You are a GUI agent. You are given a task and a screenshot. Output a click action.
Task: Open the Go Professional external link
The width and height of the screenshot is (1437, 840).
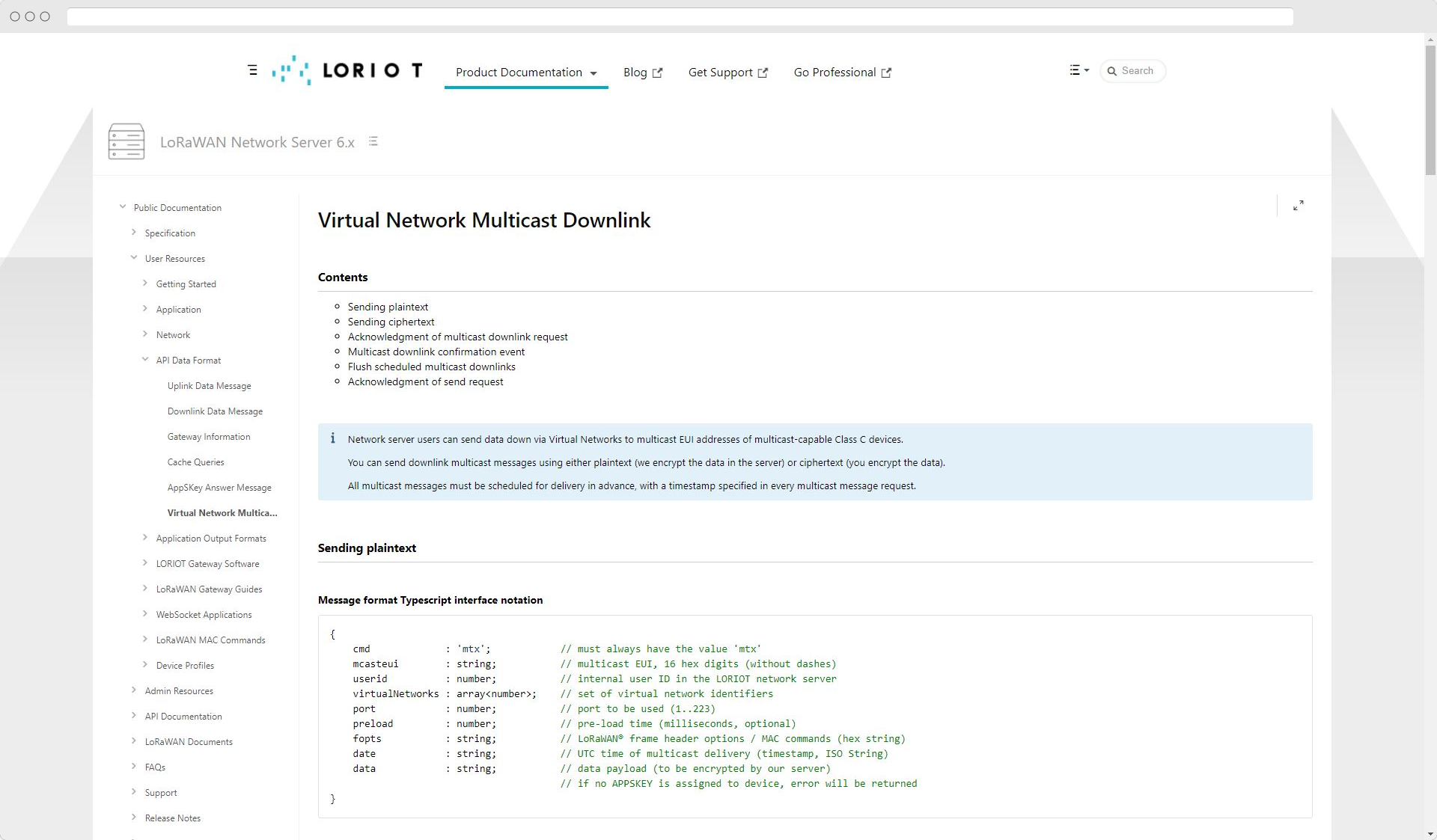(x=843, y=73)
